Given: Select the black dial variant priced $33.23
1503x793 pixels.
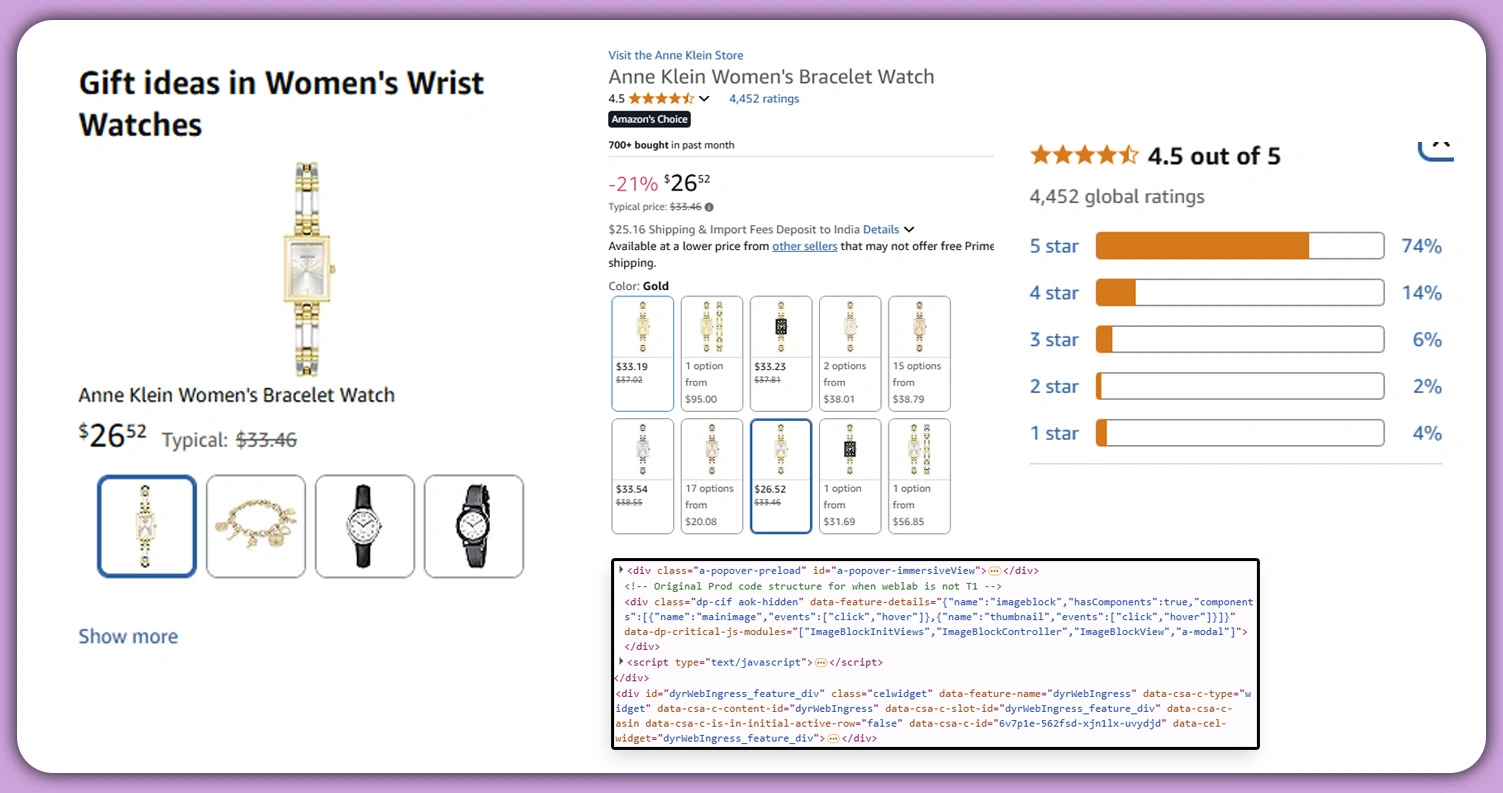Looking at the screenshot, I should (780, 352).
